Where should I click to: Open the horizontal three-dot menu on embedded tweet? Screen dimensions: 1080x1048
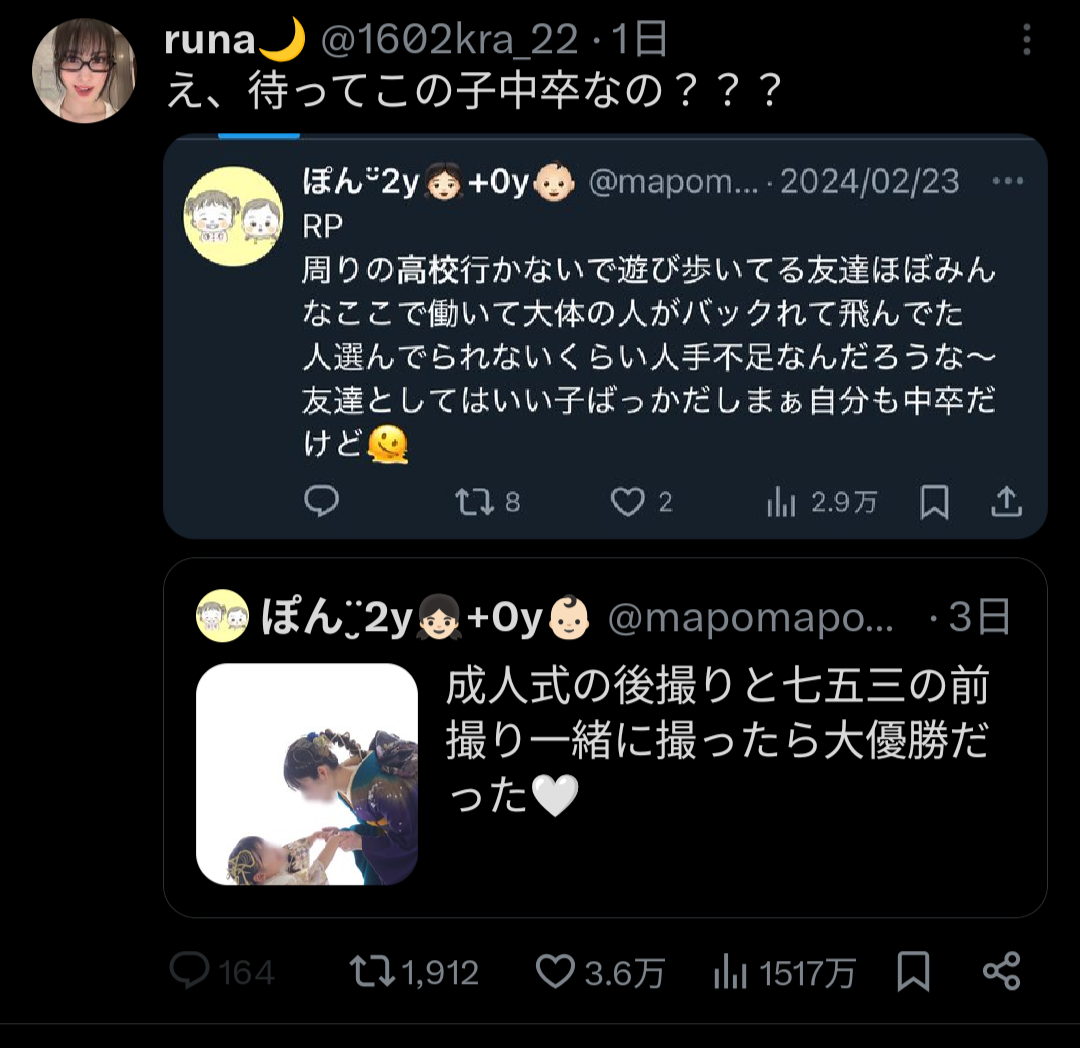(1008, 181)
